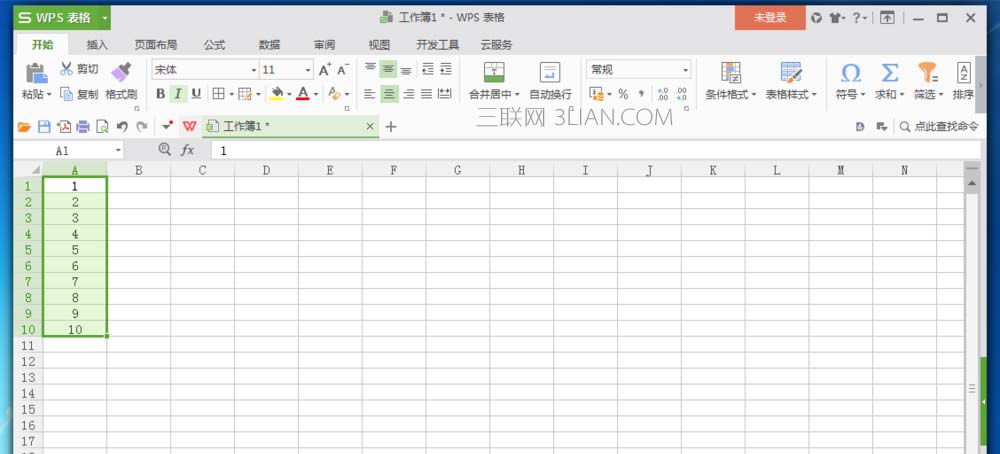The width and height of the screenshot is (1000, 454).
Task: Switch to the 插入 (Insert) ribbon tab
Action: click(x=97, y=45)
